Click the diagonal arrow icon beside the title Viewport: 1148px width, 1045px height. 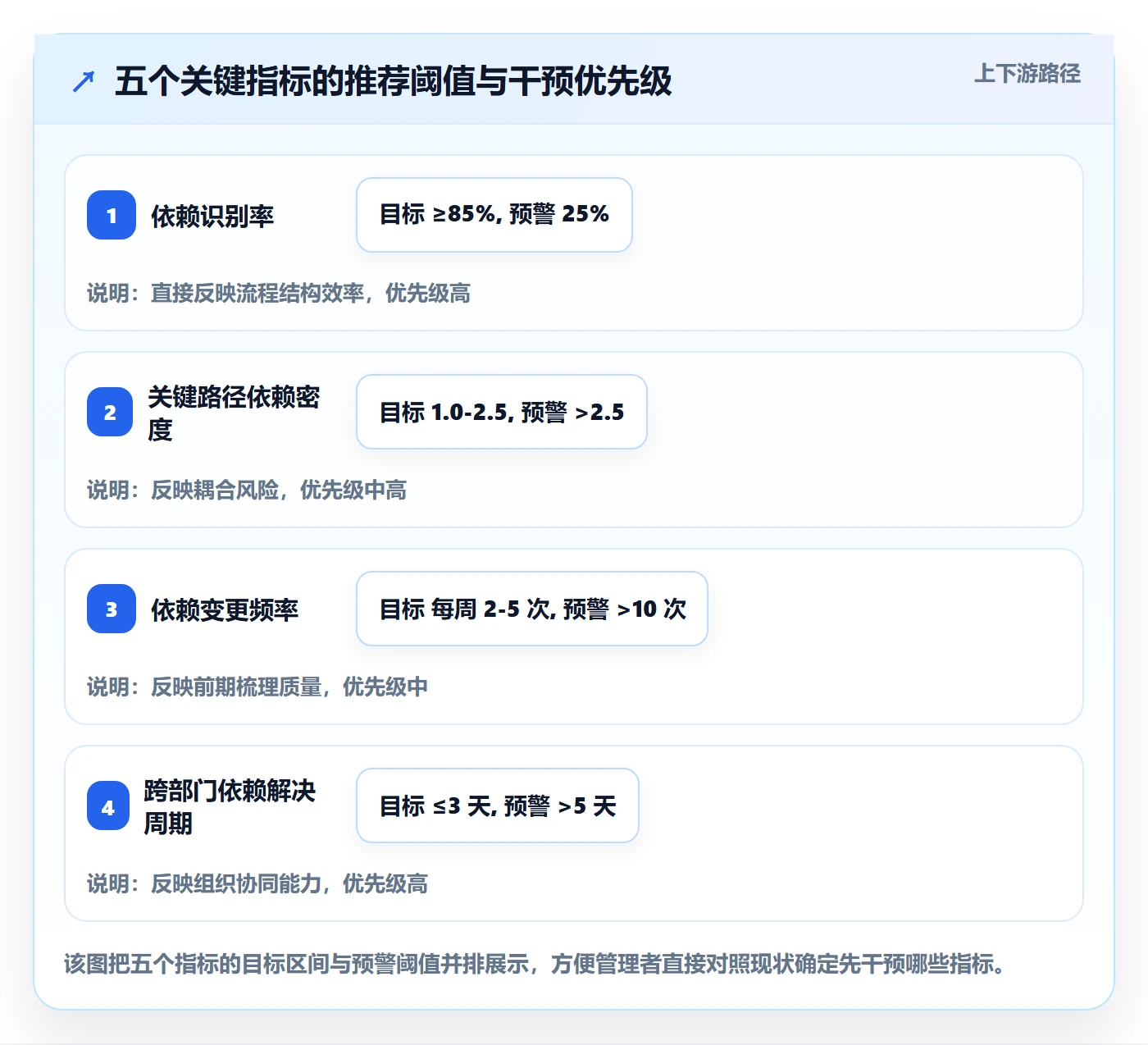84,82
